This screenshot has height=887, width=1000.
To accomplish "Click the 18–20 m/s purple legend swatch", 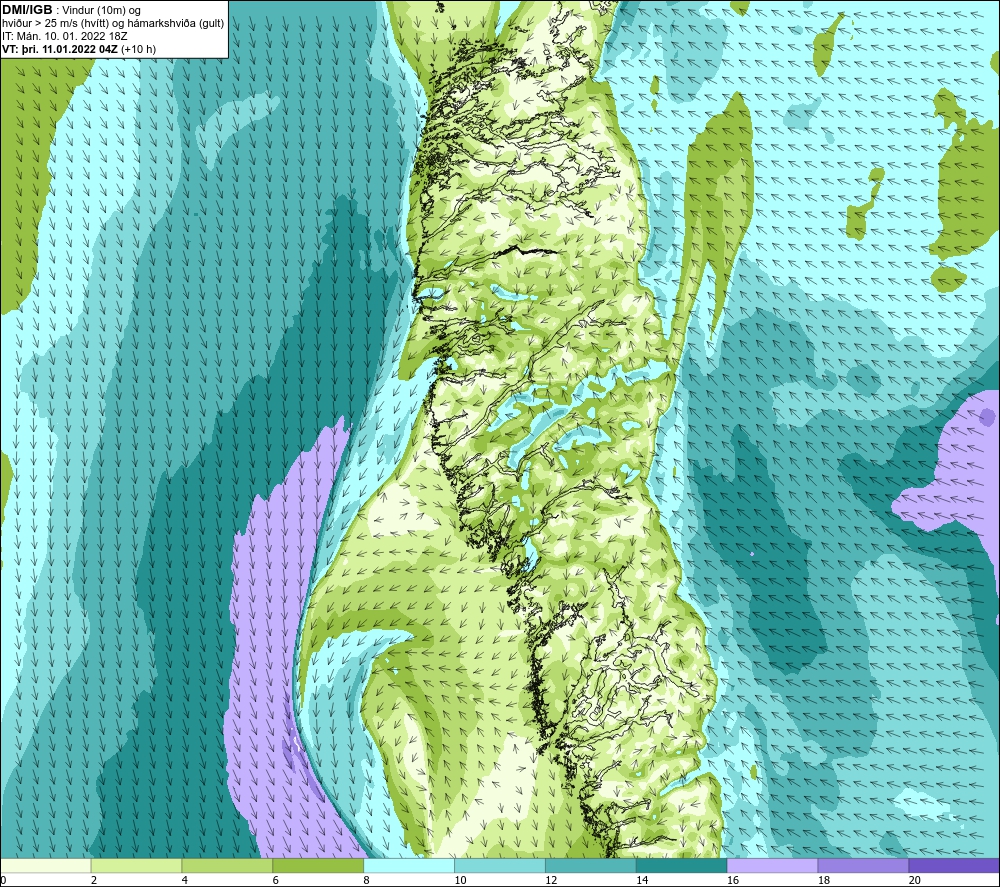I will [863, 865].
